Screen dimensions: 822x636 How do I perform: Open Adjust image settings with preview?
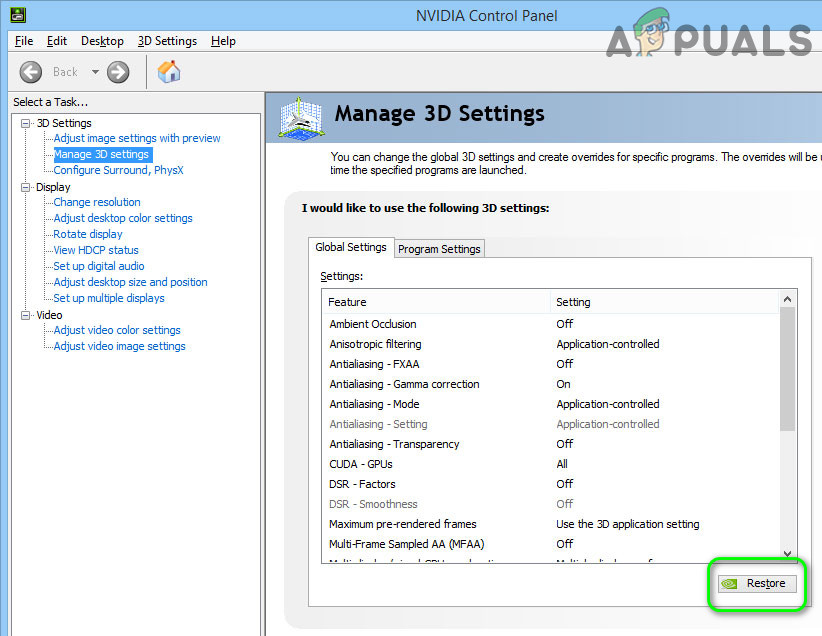click(x=137, y=138)
